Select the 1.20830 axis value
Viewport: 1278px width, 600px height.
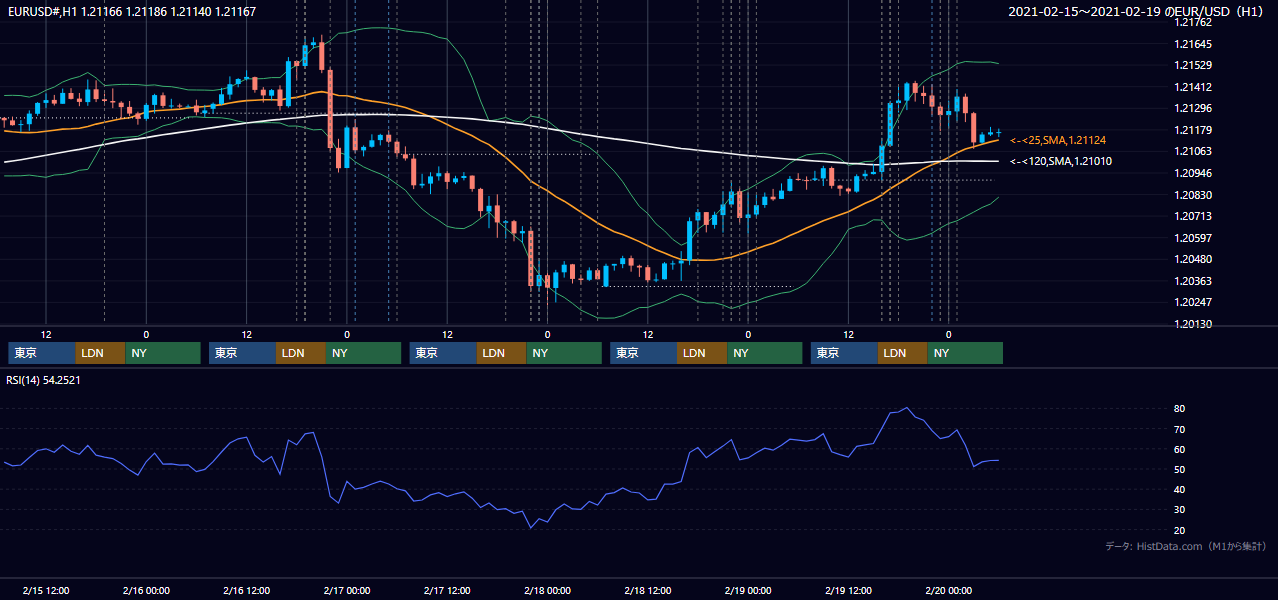click(1194, 195)
